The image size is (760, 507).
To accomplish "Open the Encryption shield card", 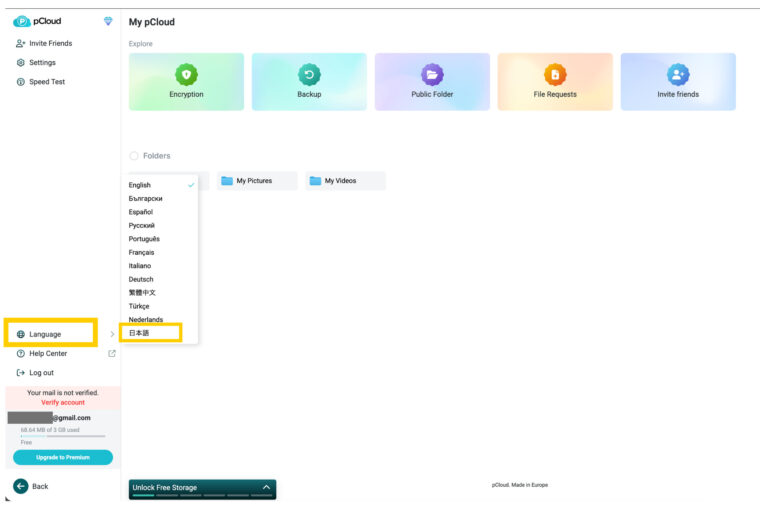I will click(x=186, y=81).
